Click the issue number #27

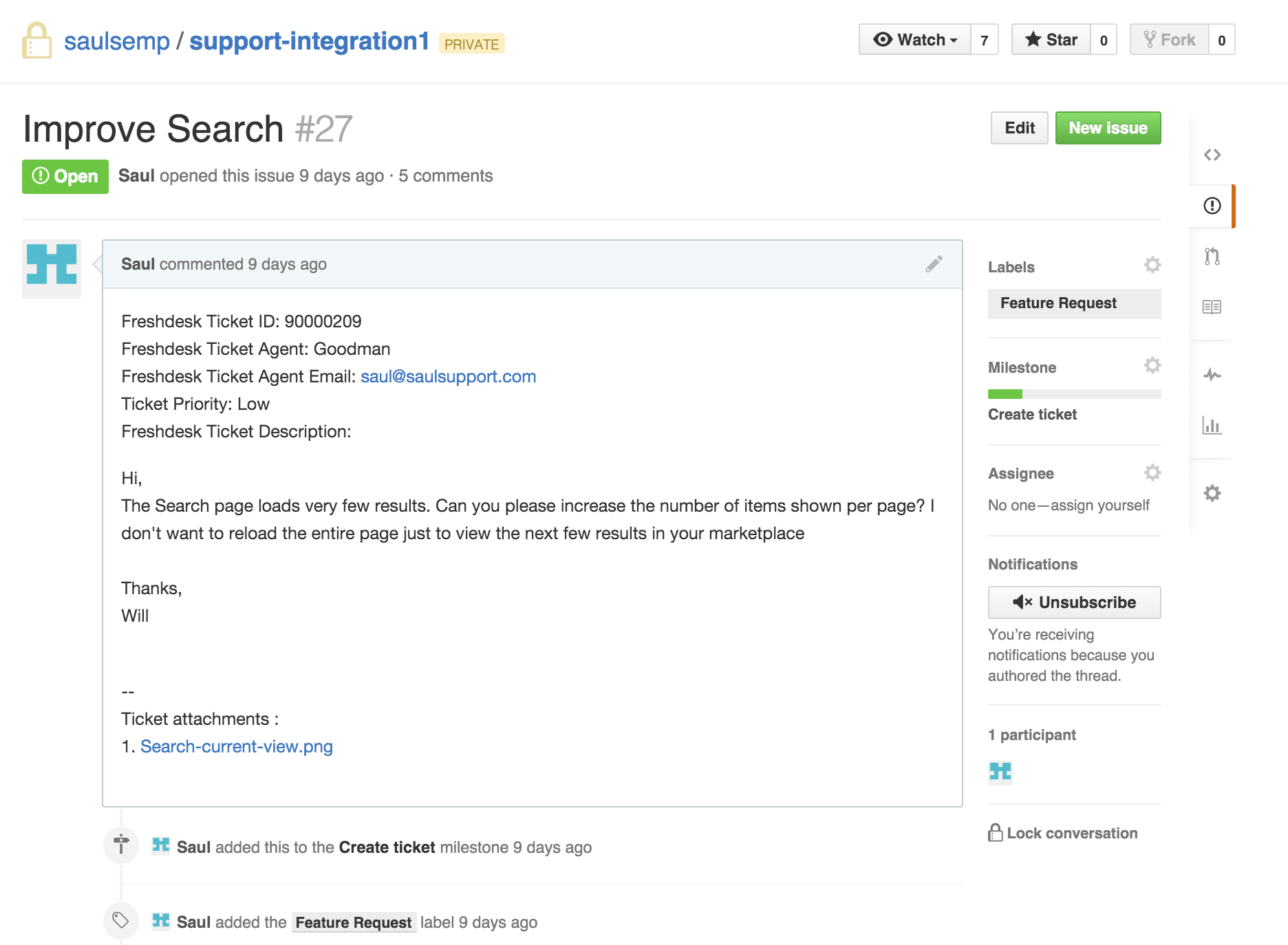[324, 129]
